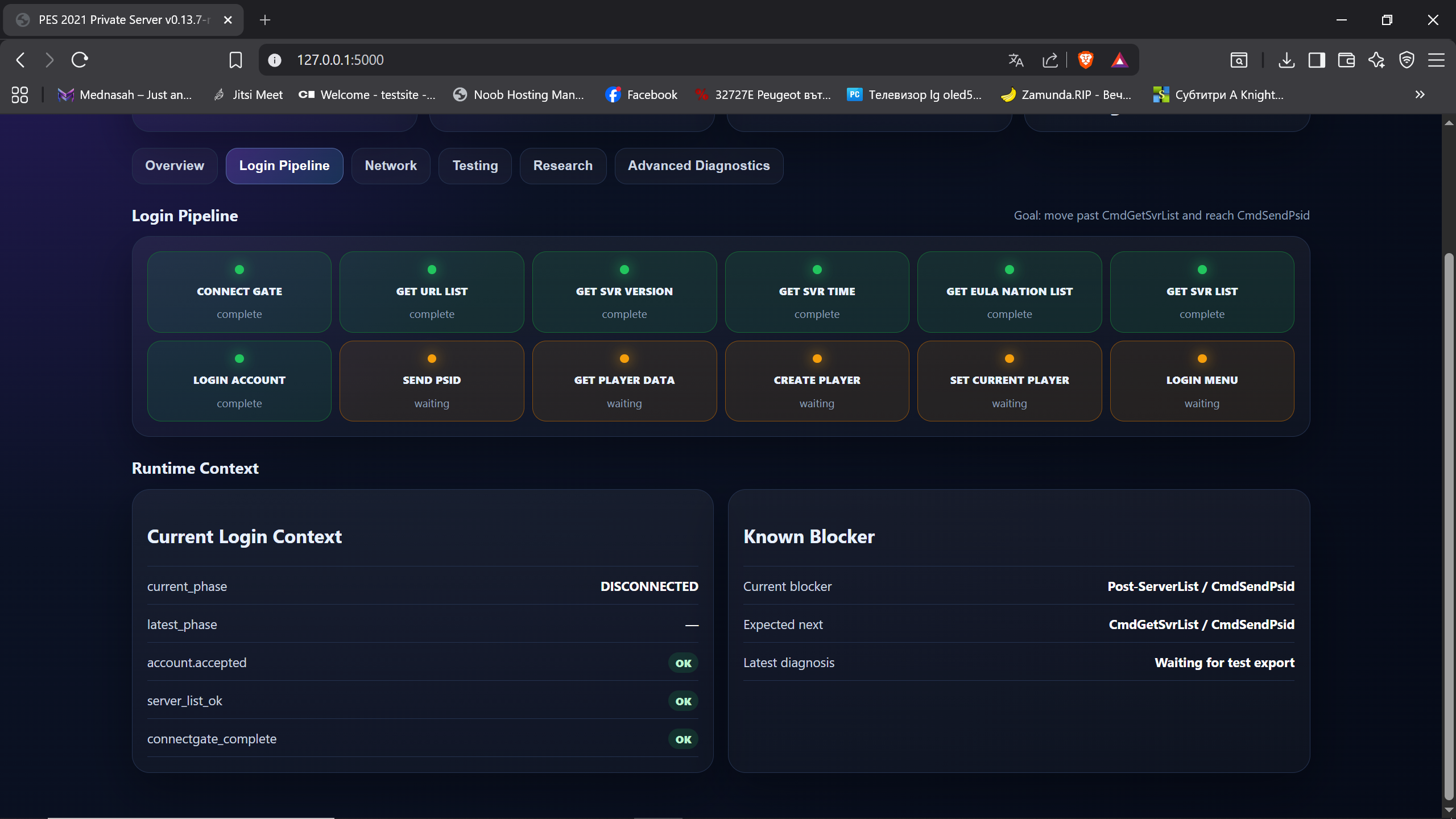
Task: Reload the current page
Action: coord(80,60)
